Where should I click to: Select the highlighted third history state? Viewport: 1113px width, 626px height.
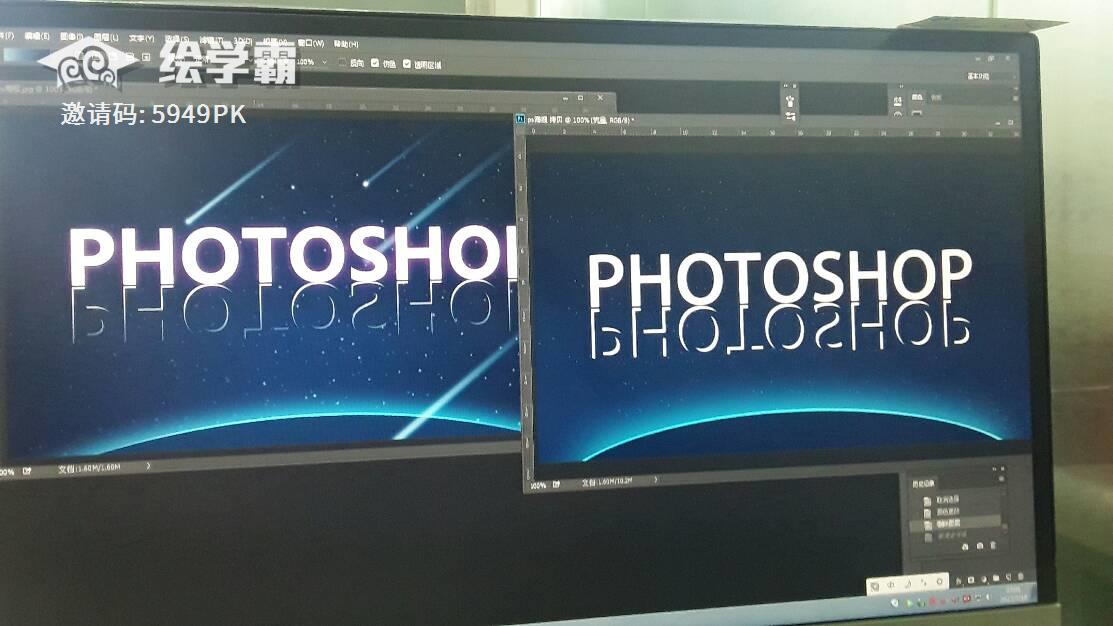pos(955,523)
